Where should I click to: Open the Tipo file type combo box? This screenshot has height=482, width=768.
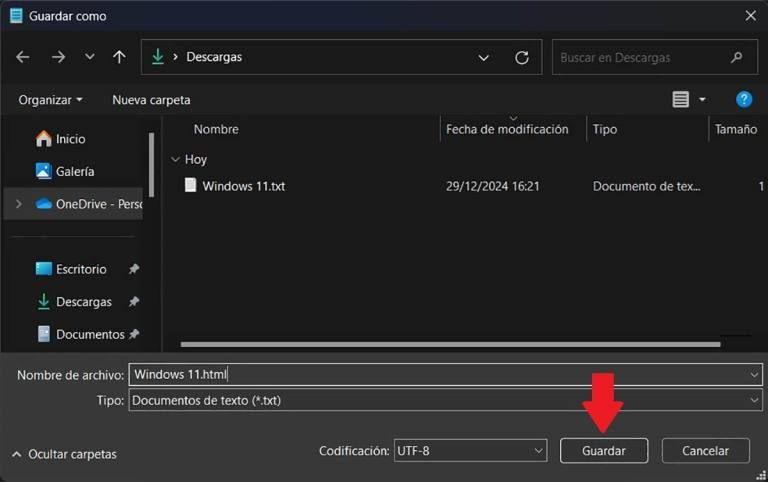[x=445, y=400]
